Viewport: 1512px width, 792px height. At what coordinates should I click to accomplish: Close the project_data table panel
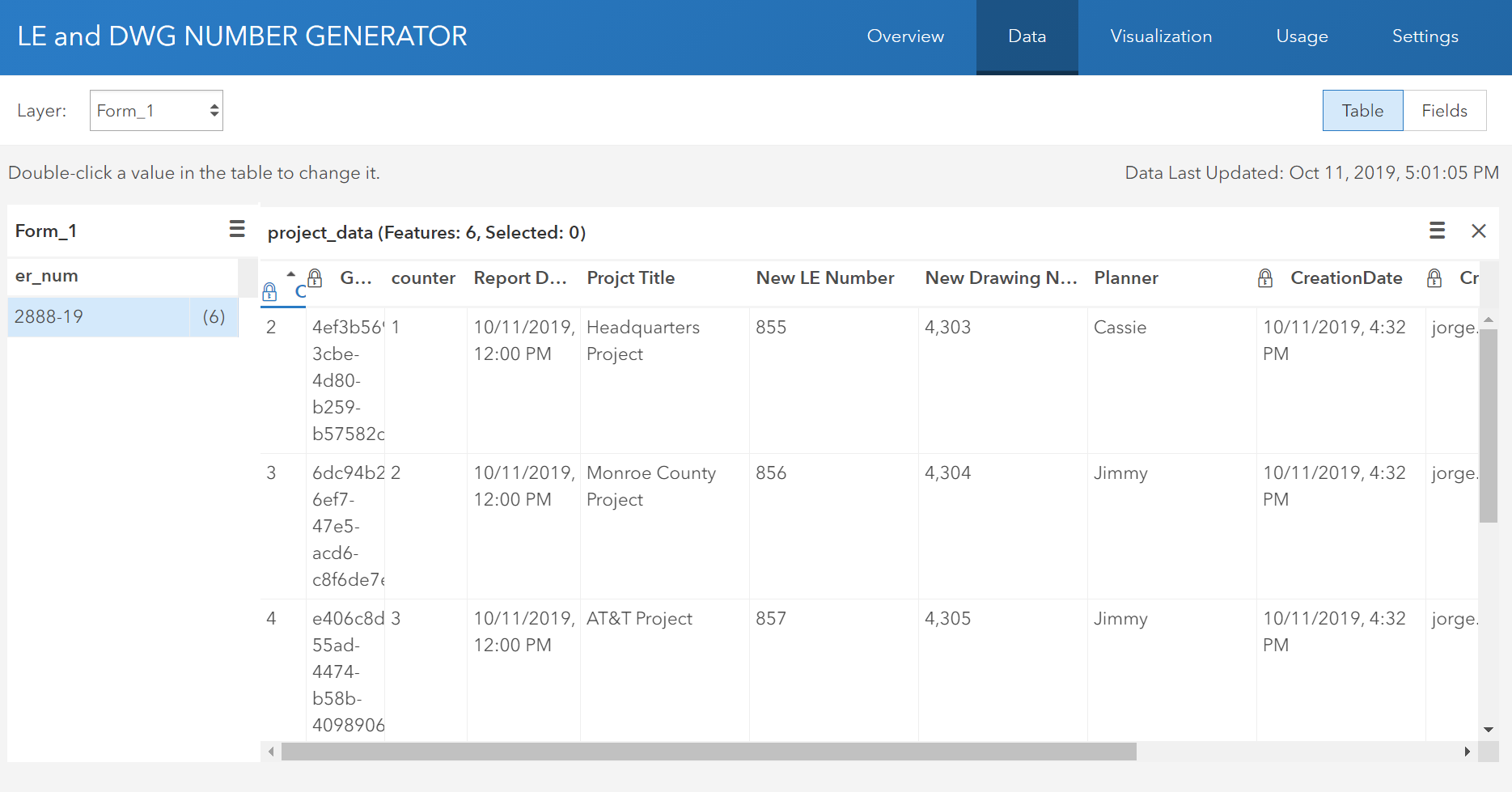(x=1479, y=231)
